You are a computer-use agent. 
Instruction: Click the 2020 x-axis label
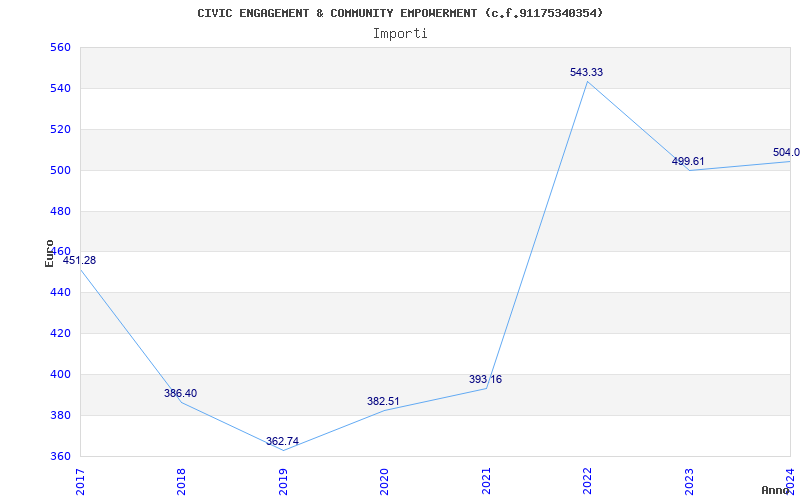384,482
